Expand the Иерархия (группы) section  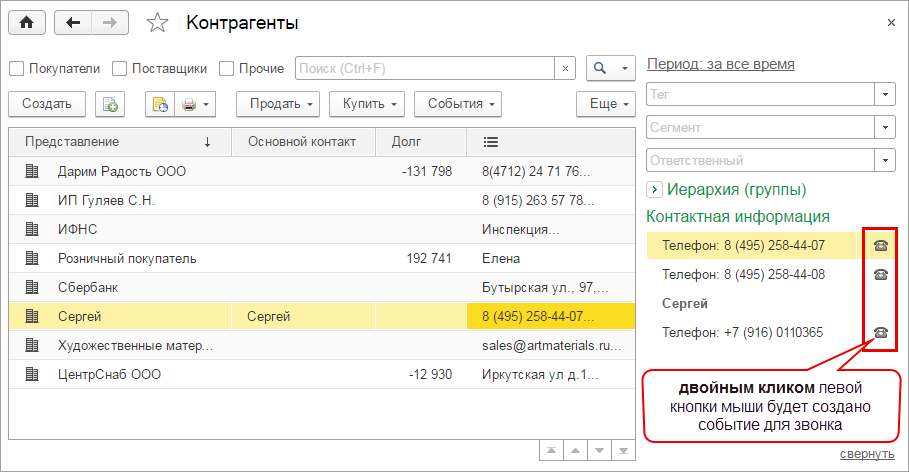[x=654, y=189]
